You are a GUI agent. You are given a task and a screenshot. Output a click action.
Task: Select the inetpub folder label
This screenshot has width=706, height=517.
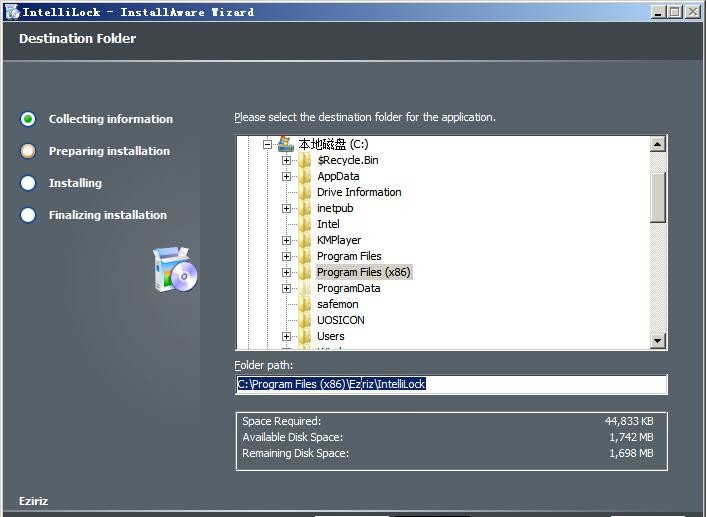point(335,208)
